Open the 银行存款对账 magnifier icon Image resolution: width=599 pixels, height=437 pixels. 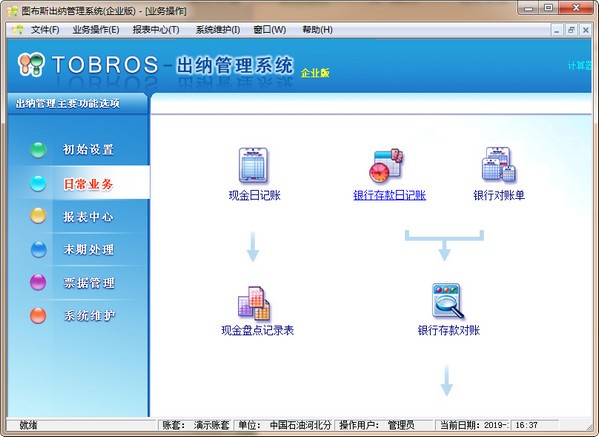pos(447,301)
